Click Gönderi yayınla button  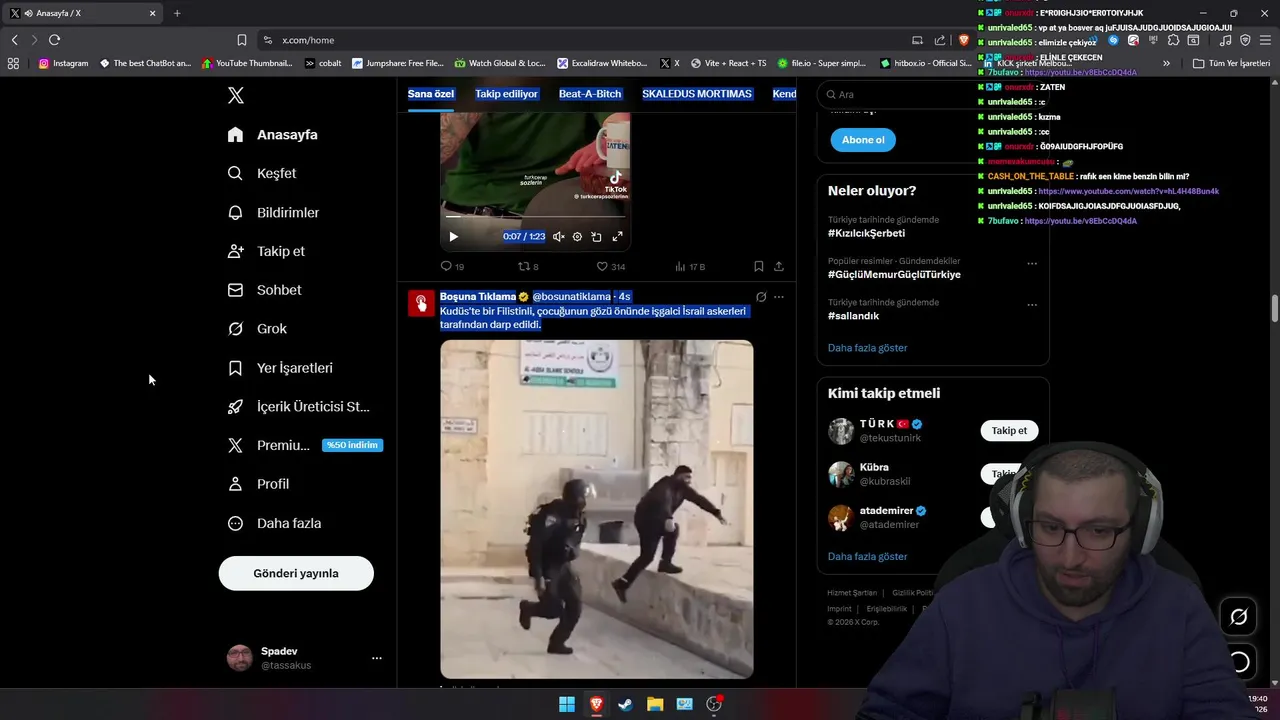tap(296, 573)
